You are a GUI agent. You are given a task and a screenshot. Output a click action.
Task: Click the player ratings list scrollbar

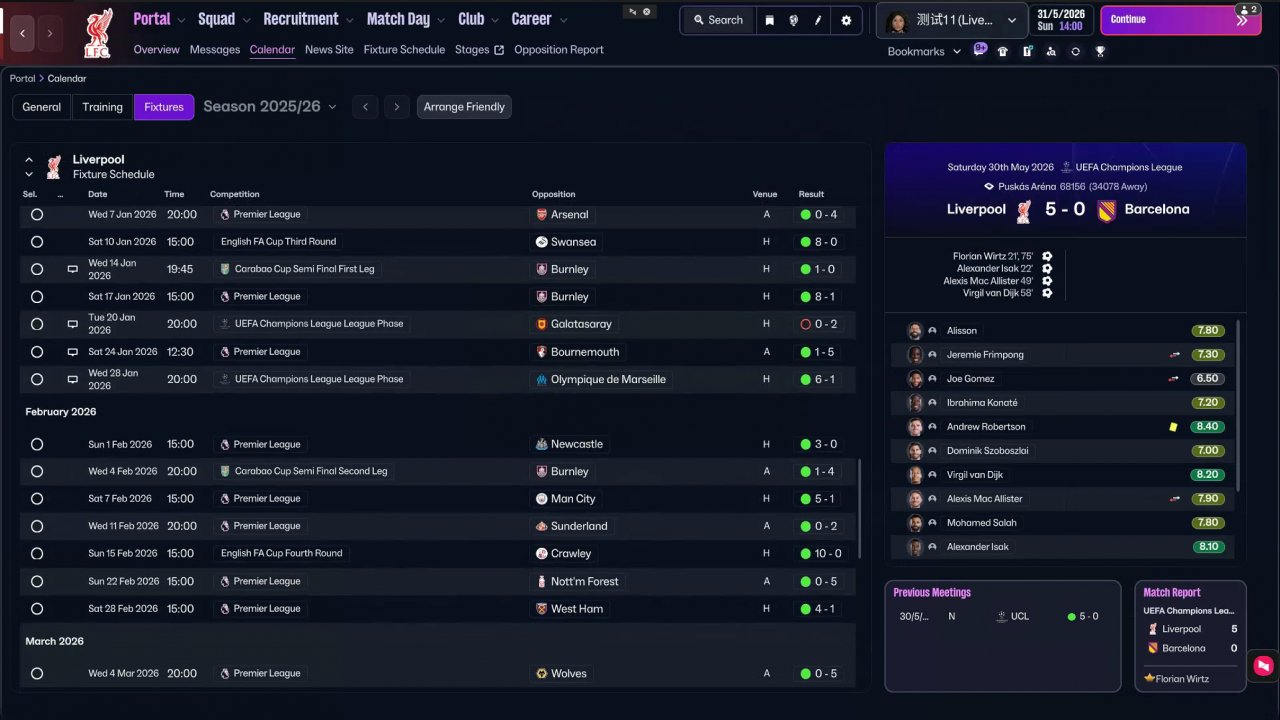tap(1239, 405)
